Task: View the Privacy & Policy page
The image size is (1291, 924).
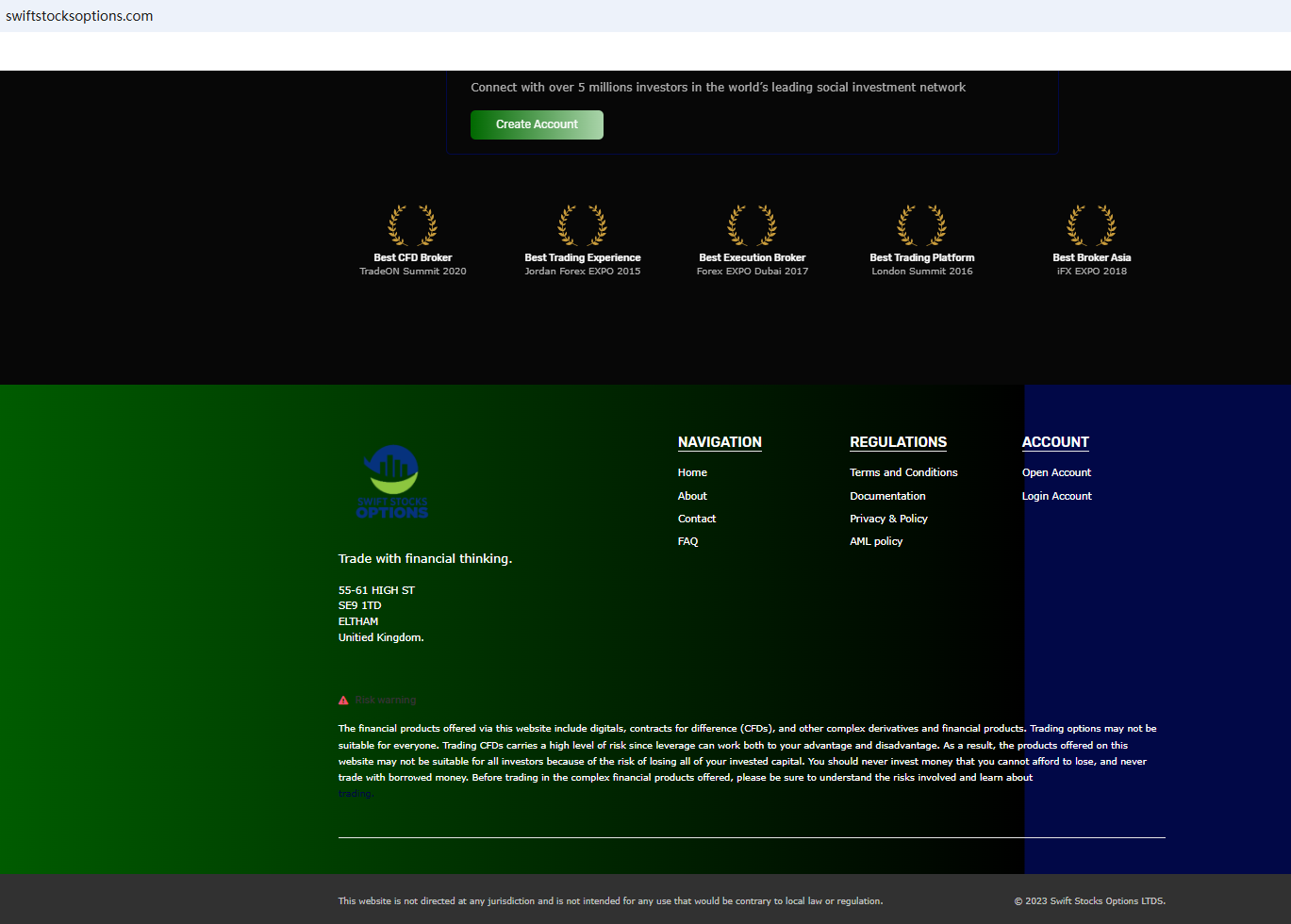Action: pos(888,519)
